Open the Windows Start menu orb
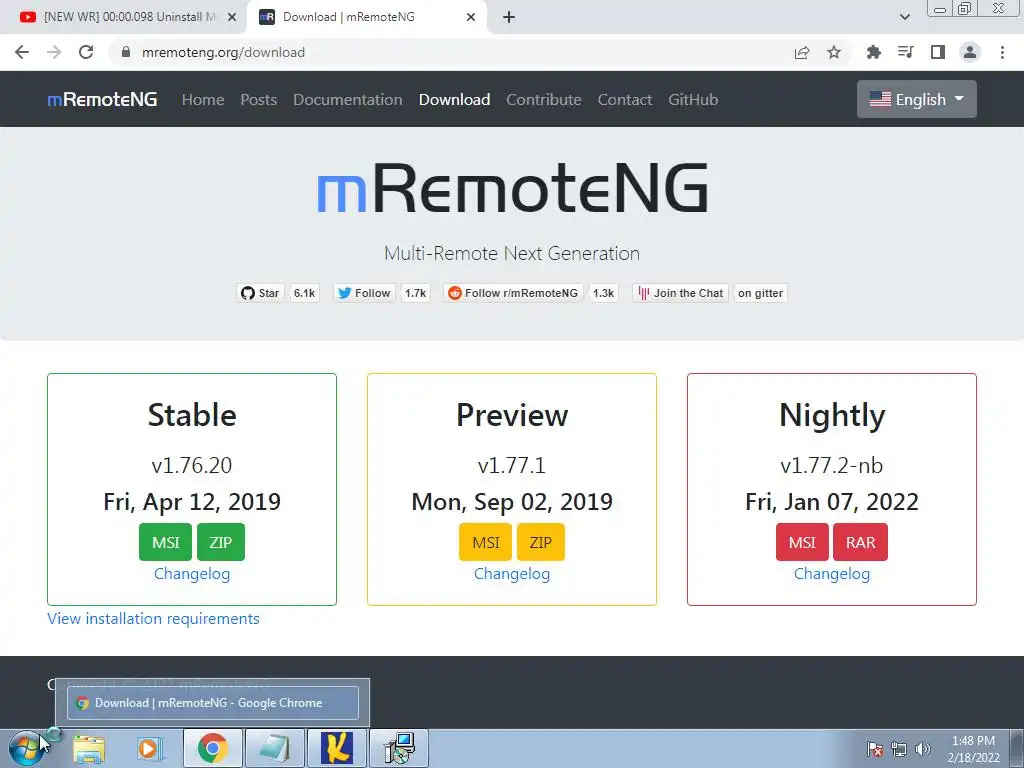Viewport: 1024px width, 768px height. 27,748
